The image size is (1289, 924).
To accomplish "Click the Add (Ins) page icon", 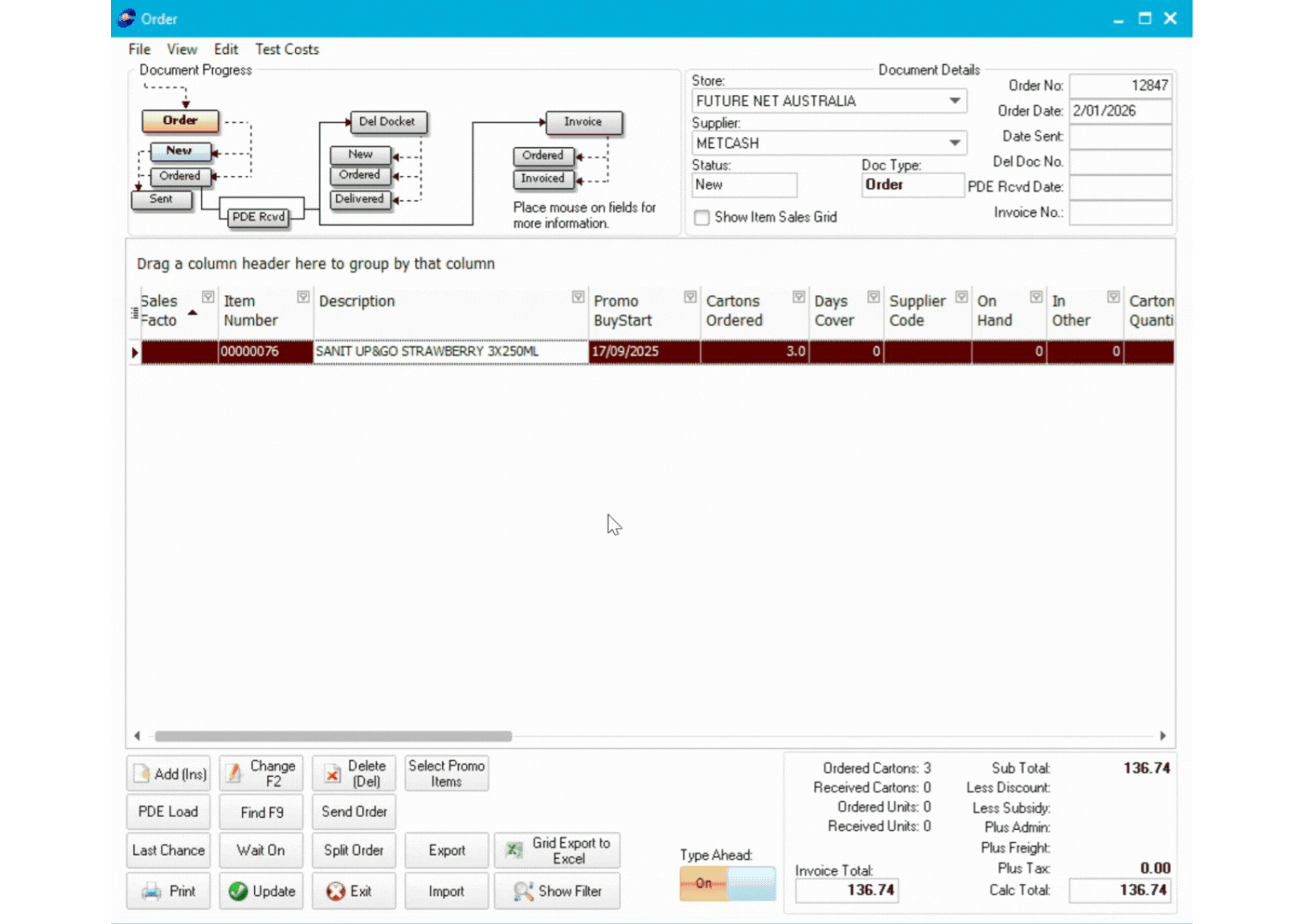I will click(142, 774).
